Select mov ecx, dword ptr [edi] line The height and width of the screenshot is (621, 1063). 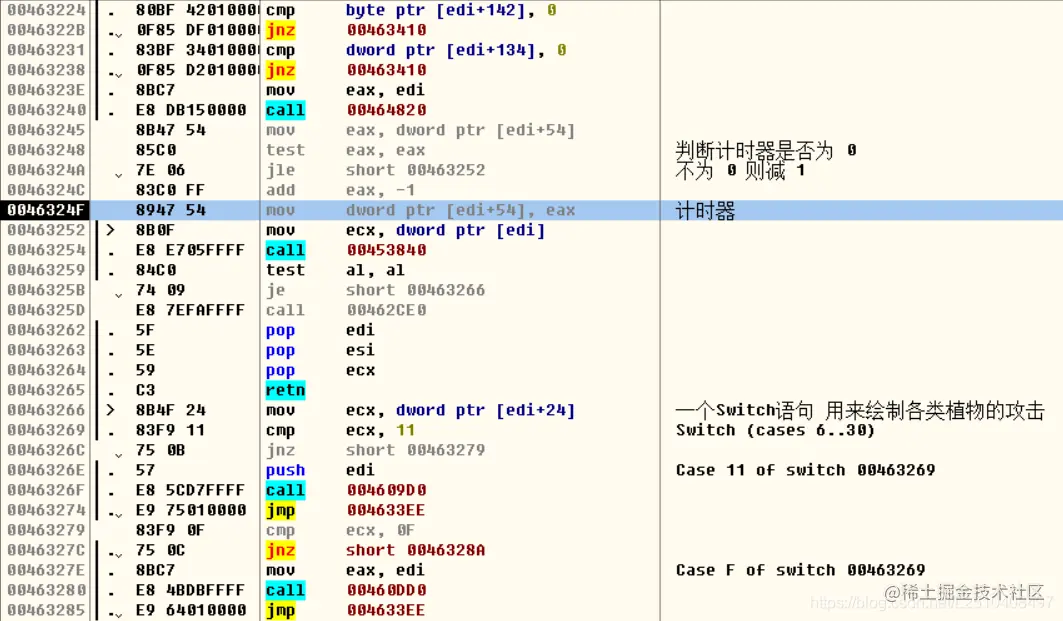pyautogui.click(x=405, y=230)
